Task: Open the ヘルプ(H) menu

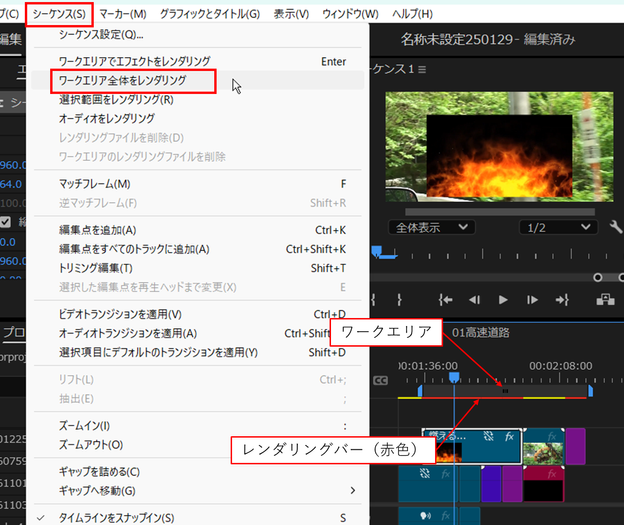Action: click(x=412, y=14)
